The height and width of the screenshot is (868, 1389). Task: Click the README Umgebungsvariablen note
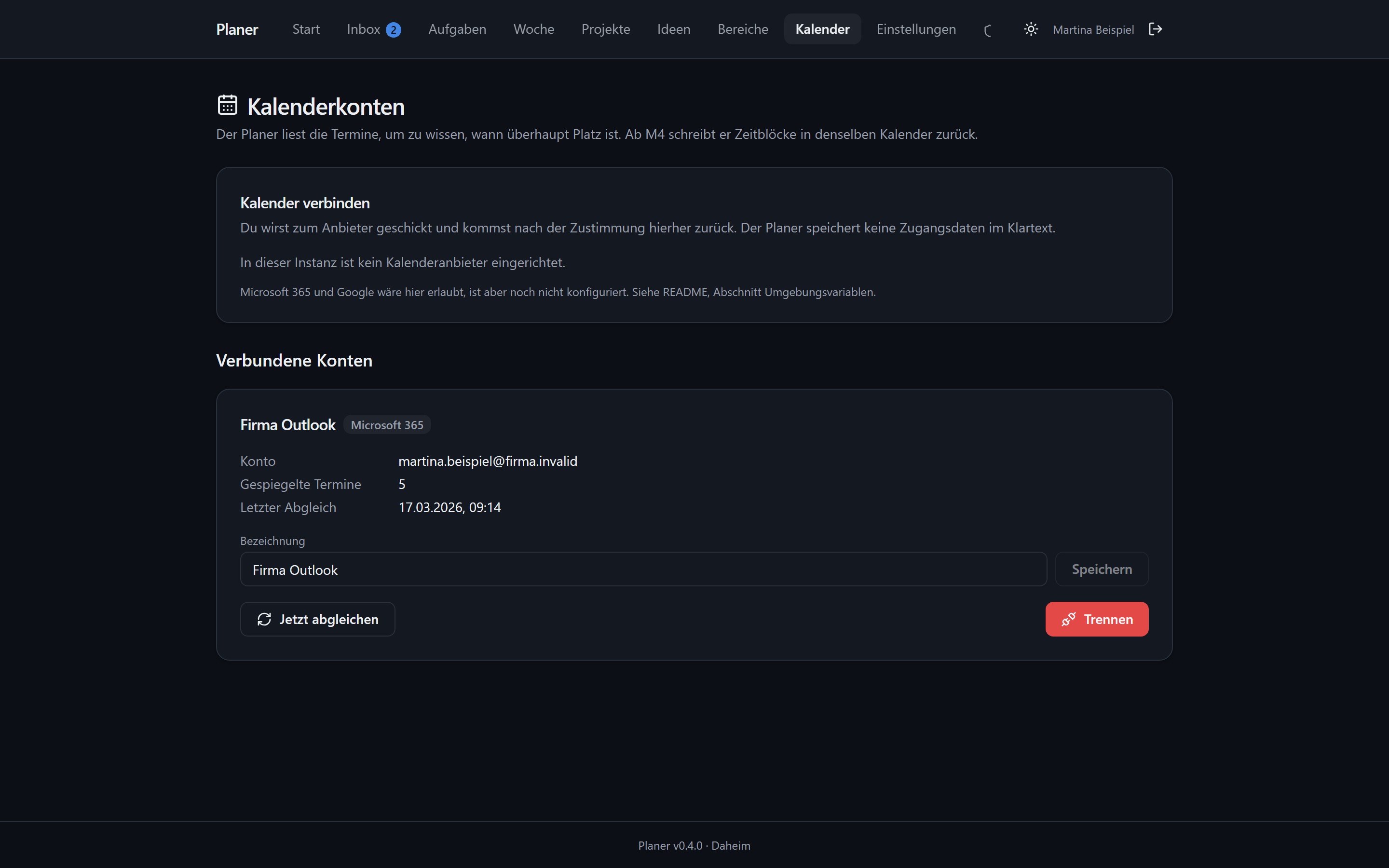558,292
